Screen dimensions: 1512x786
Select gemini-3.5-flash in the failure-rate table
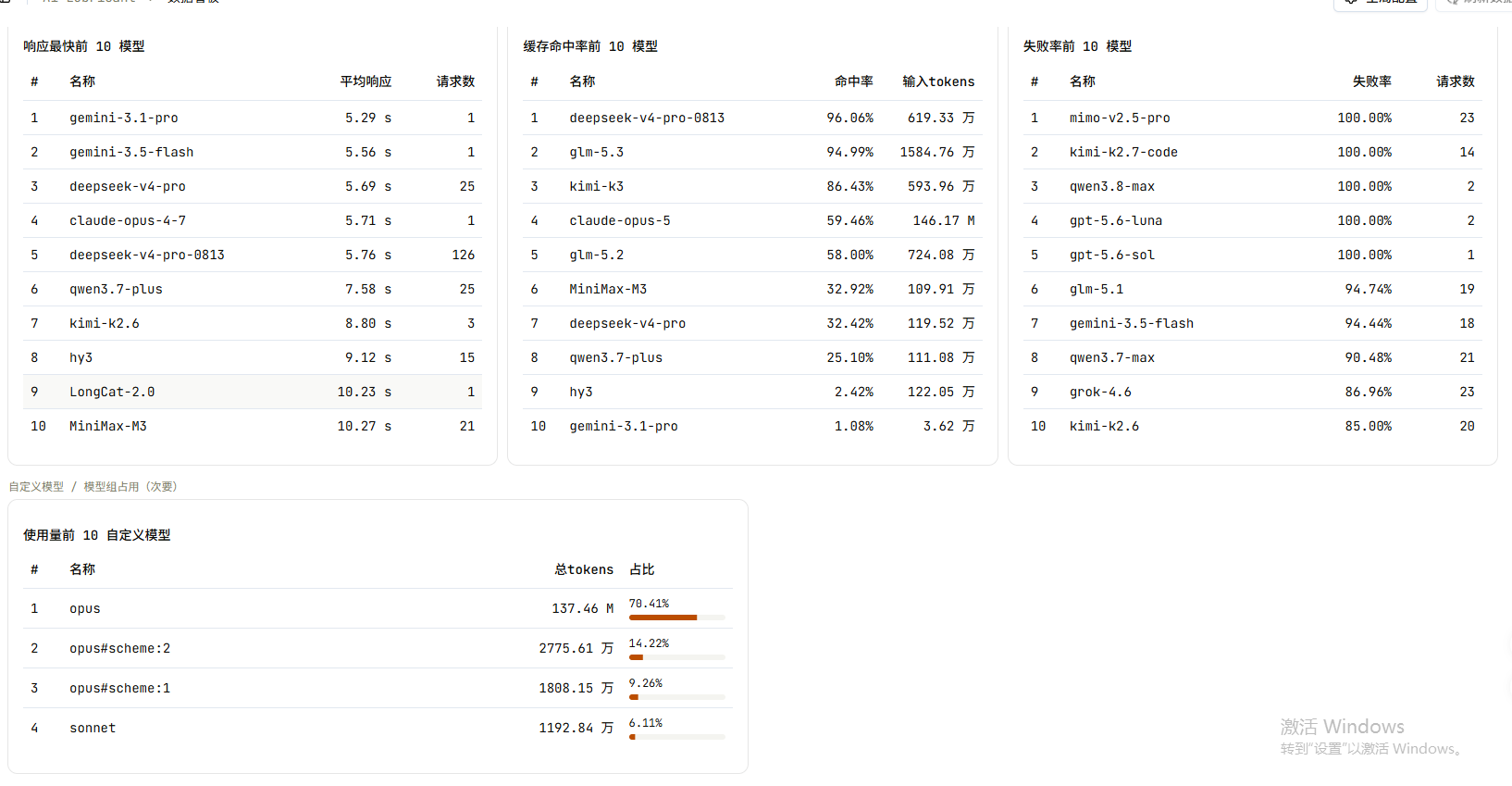tap(1253, 323)
